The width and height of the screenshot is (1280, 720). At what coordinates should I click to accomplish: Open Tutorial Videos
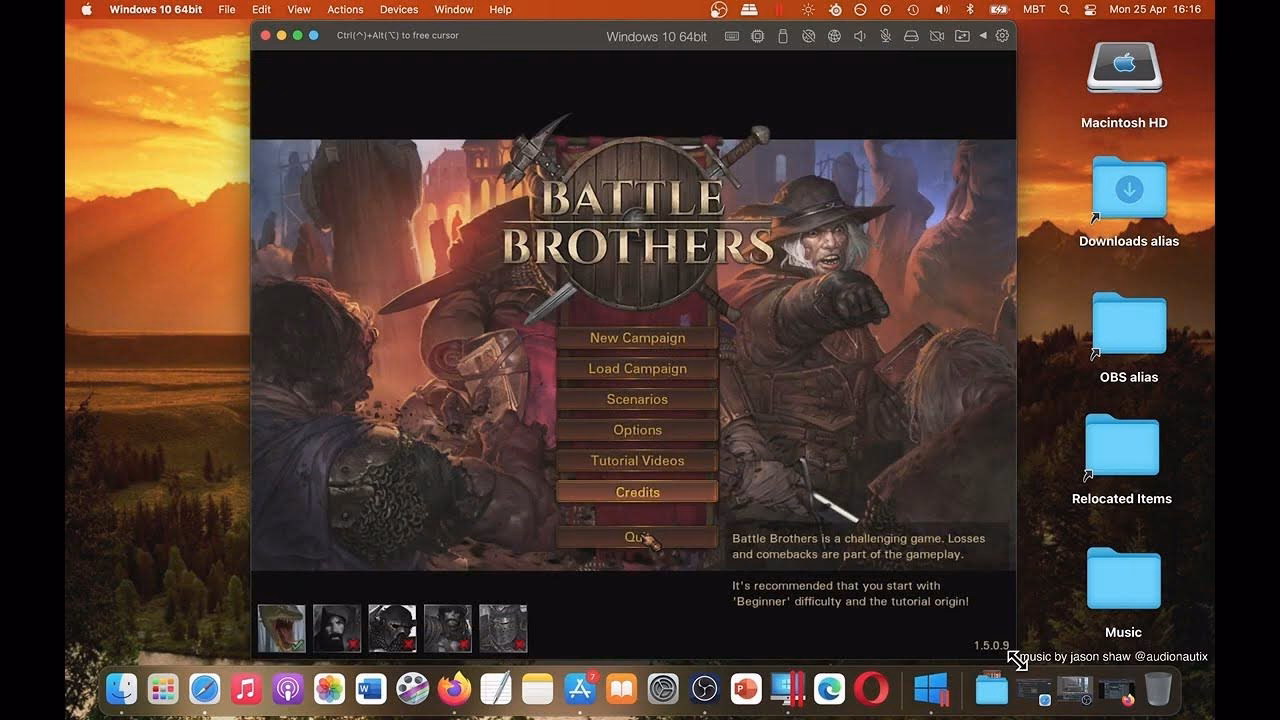637,461
